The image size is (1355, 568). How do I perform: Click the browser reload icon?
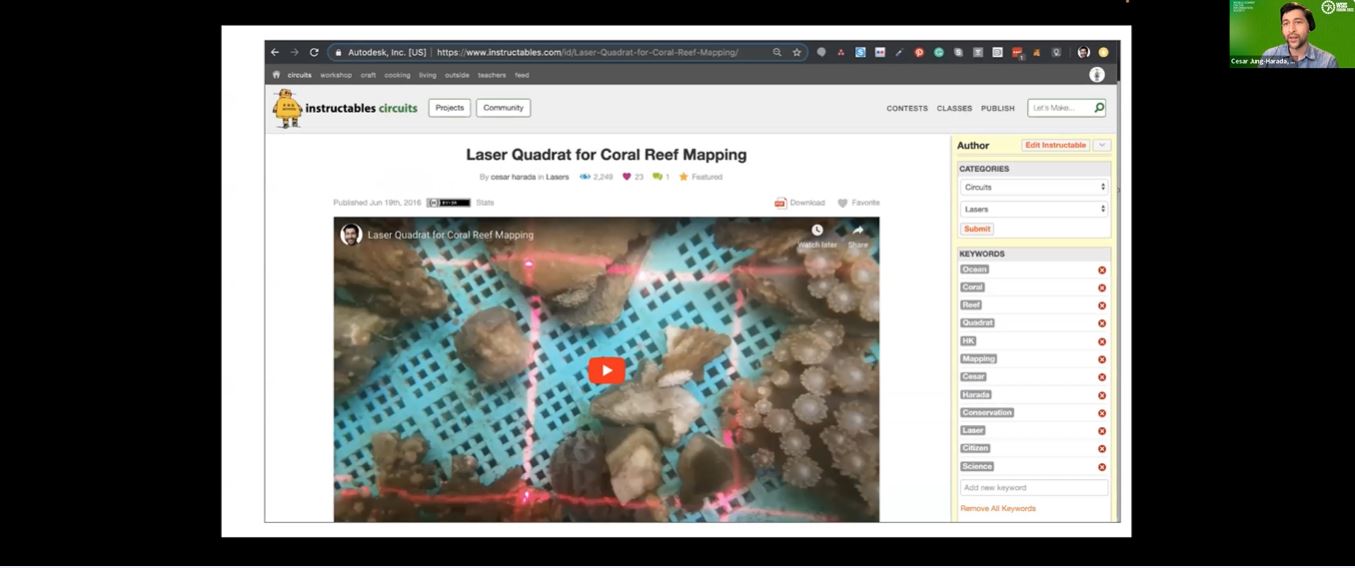[x=314, y=53]
